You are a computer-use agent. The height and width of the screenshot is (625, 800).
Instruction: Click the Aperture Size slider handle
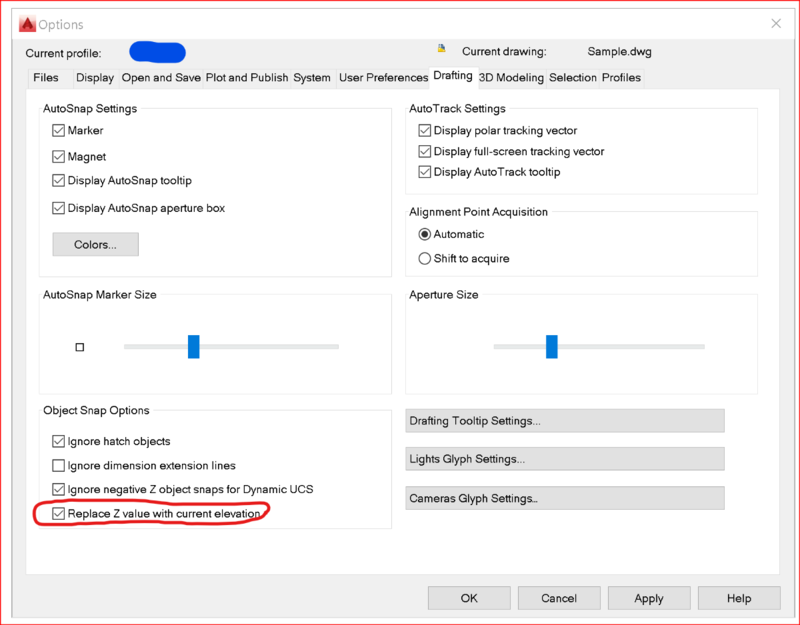[x=551, y=347]
